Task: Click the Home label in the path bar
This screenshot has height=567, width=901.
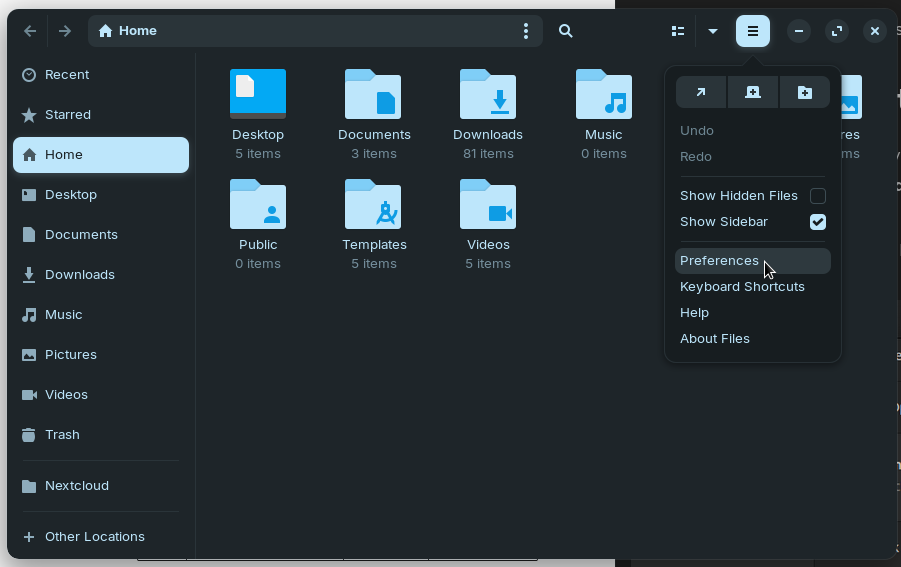Action: point(138,31)
